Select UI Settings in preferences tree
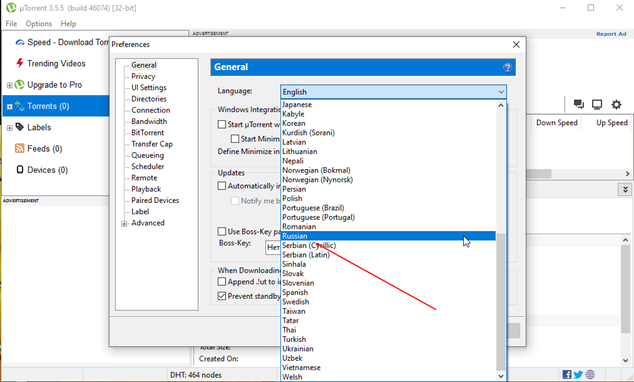 149,88
